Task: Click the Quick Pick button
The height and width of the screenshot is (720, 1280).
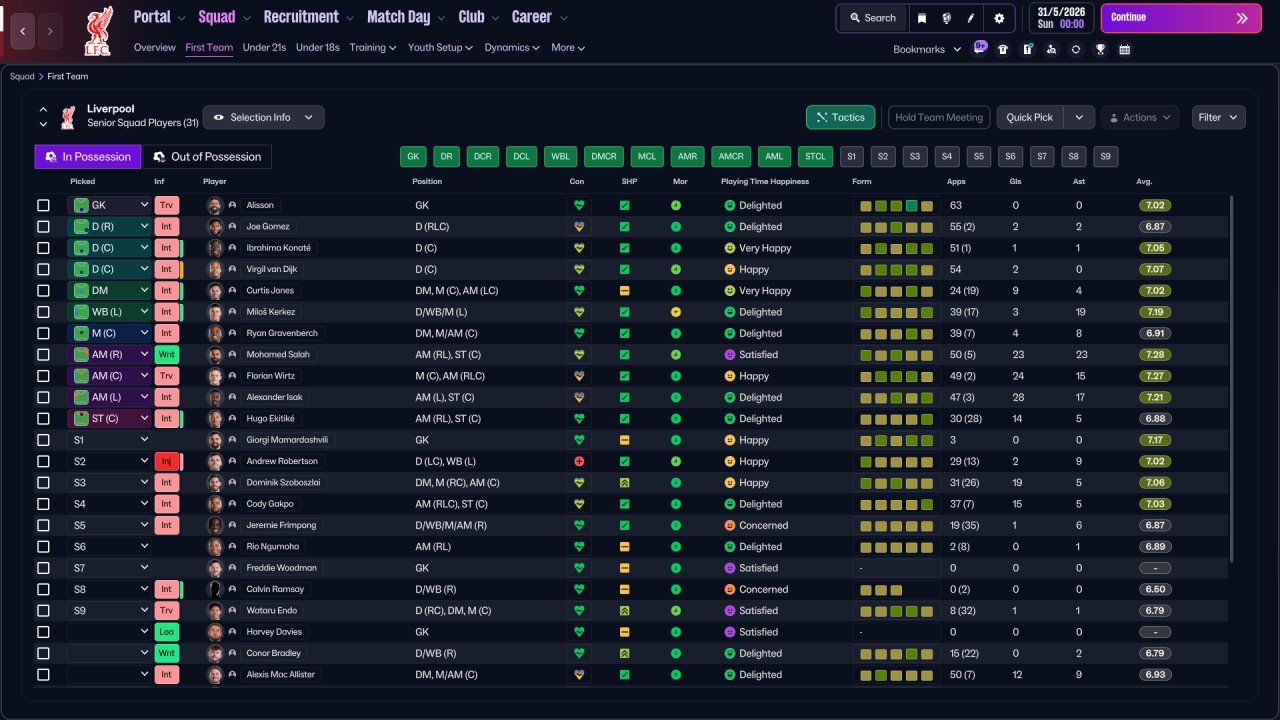Action: pyautogui.click(x=1030, y=118)
